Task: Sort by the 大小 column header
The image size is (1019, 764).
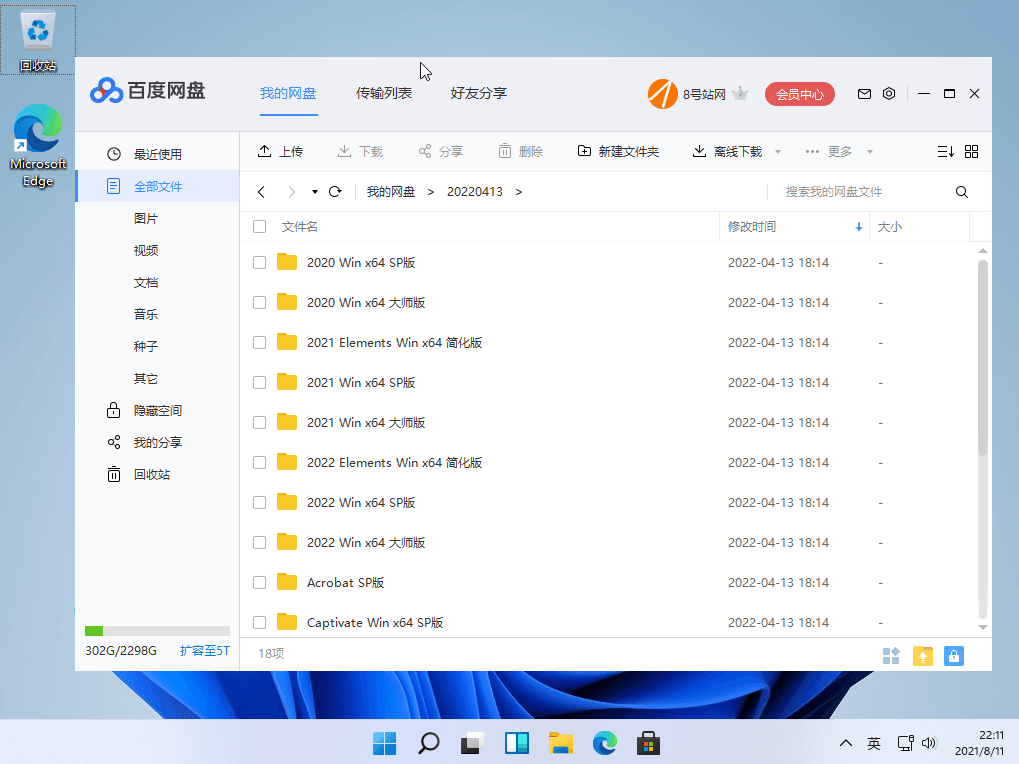Action: (x=890, y=227)
